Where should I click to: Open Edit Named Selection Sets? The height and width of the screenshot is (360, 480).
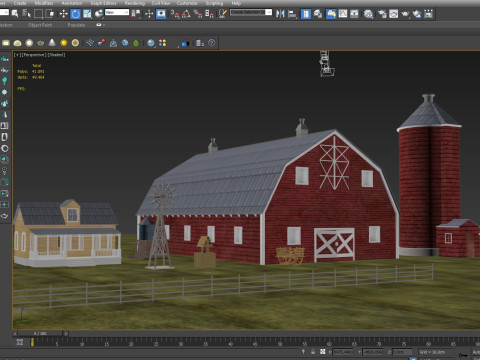tap(223, 14)
